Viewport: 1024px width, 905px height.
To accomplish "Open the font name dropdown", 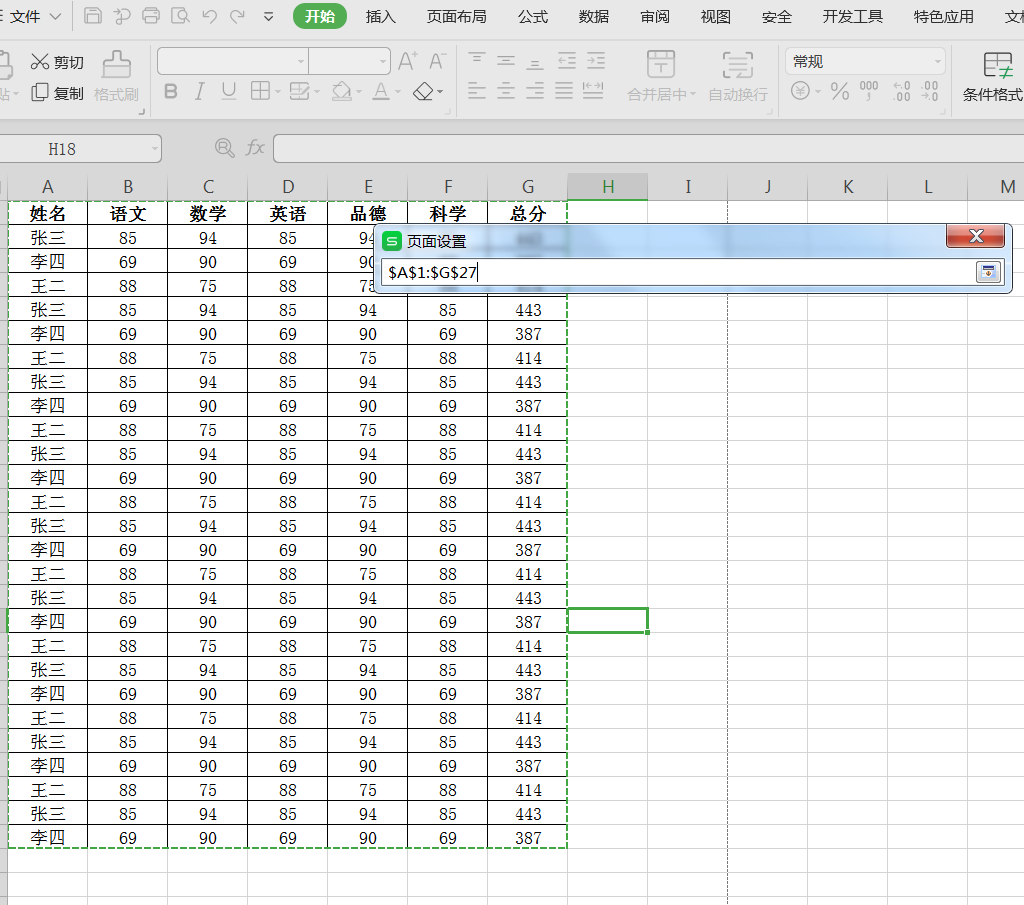I will (300, 61).
